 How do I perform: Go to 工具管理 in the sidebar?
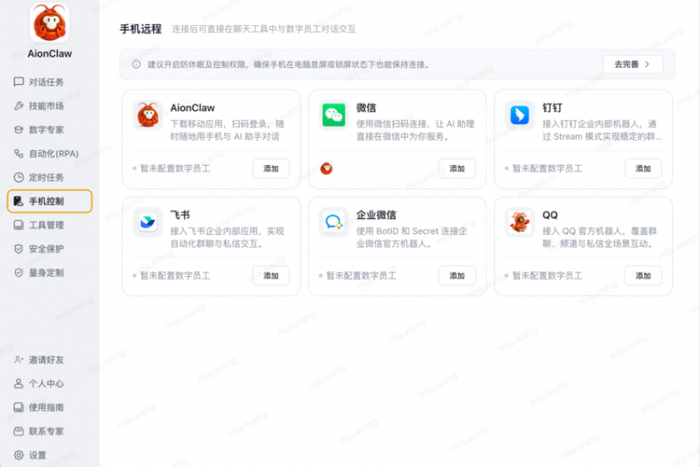tap(50, 225)
